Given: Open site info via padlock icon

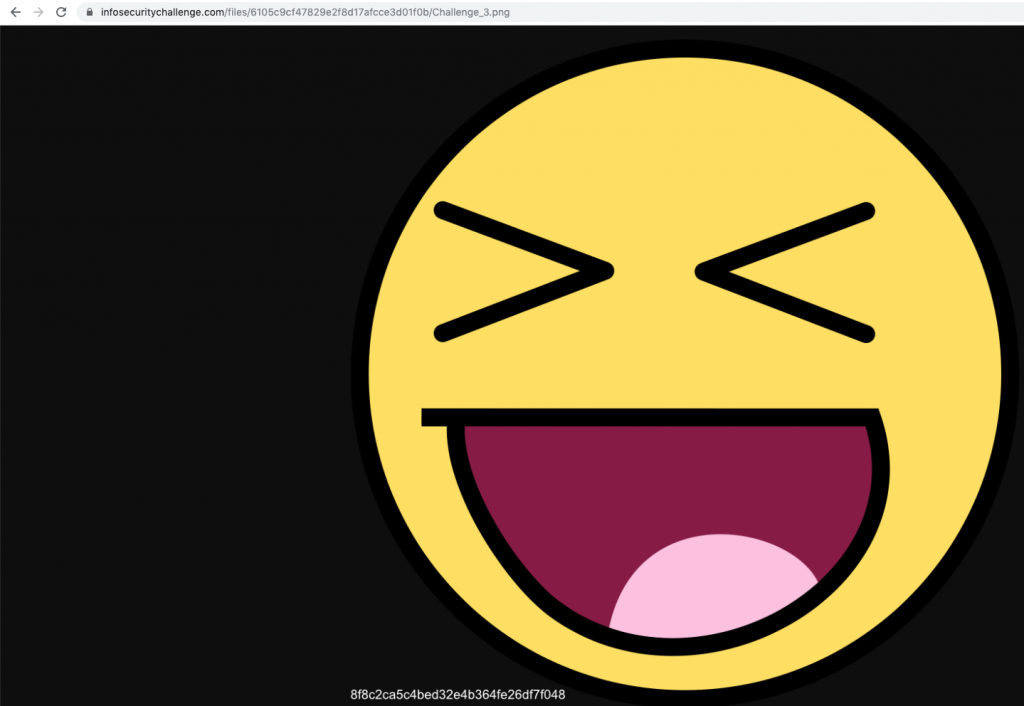Looking at the screenshot, I should pos(89,12).
